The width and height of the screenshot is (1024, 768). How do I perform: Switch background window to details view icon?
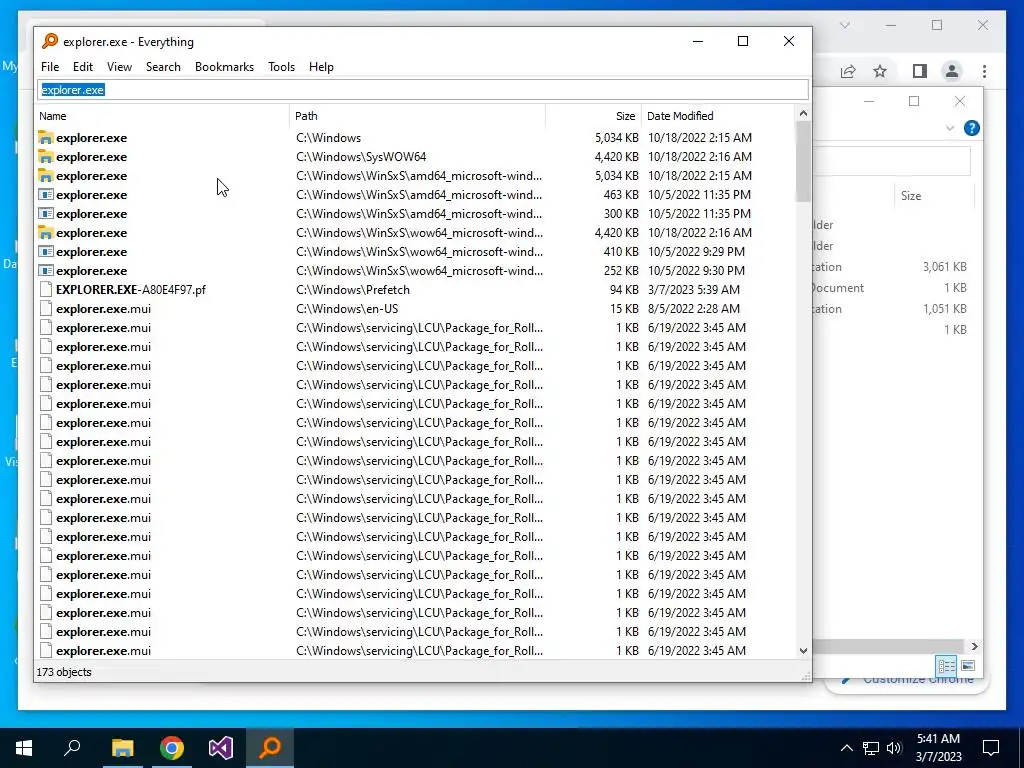(x=946, y=665)
